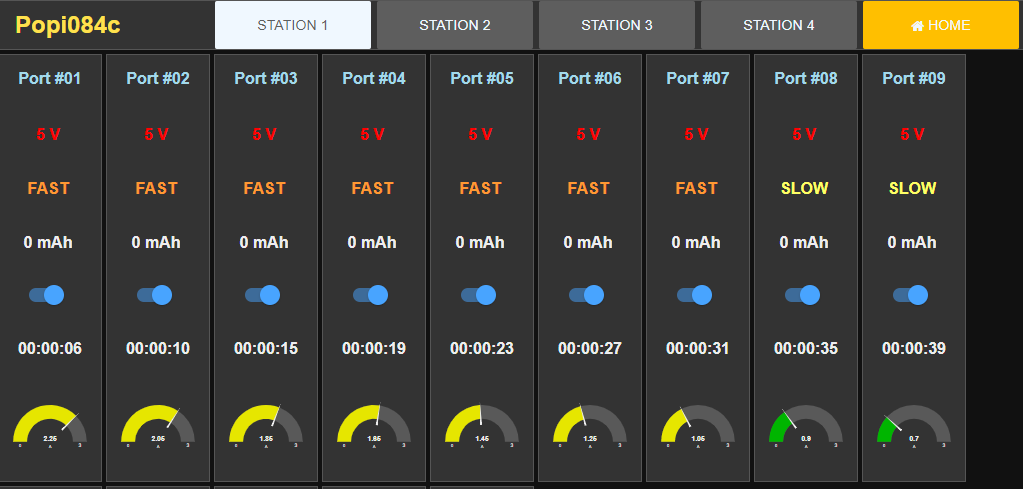Viewport: 1023px width, 489px height.
Task: Click the Port #04 yellow gauge
Action: coord(374,425)
